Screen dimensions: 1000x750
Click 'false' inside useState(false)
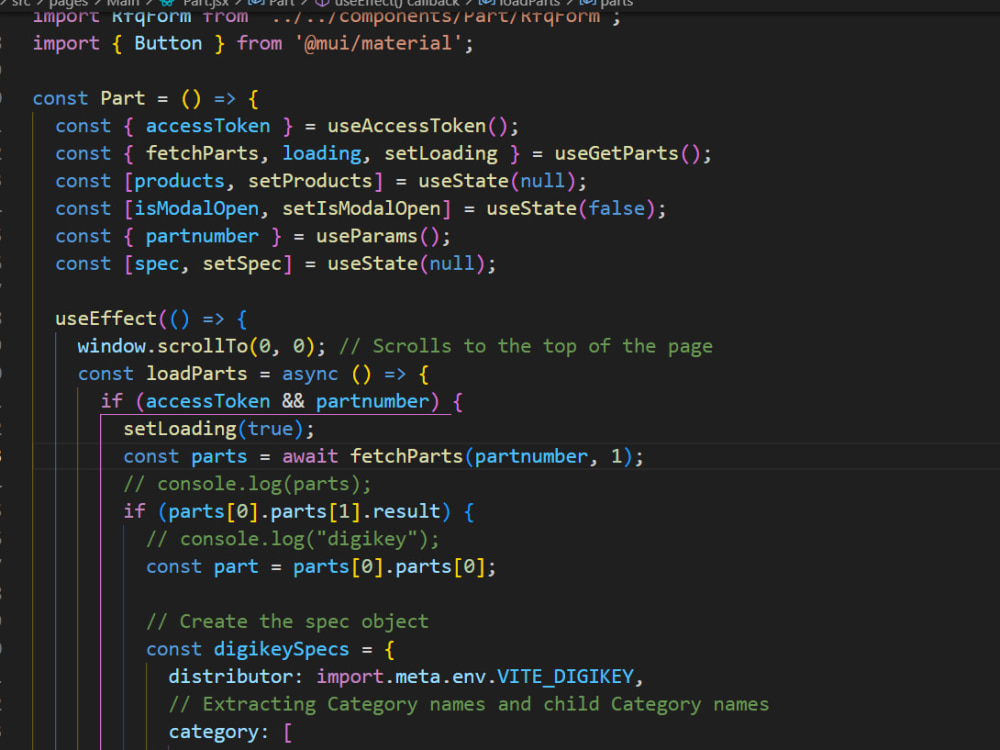[x=617, y=209]
